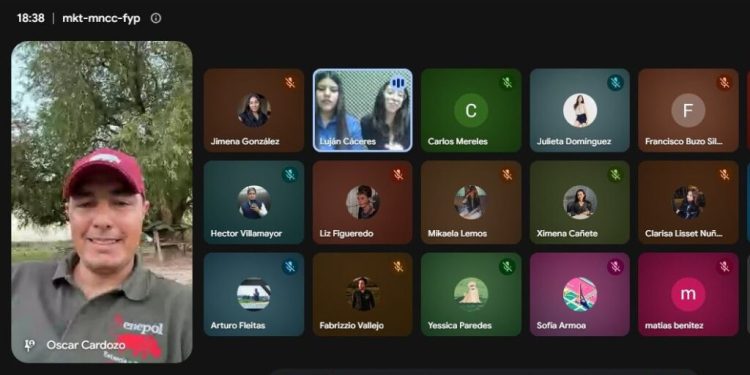Click Julieta Domínguez's profile photo
The height and width of the screenshot is (375, 750).
pos(580,110)
